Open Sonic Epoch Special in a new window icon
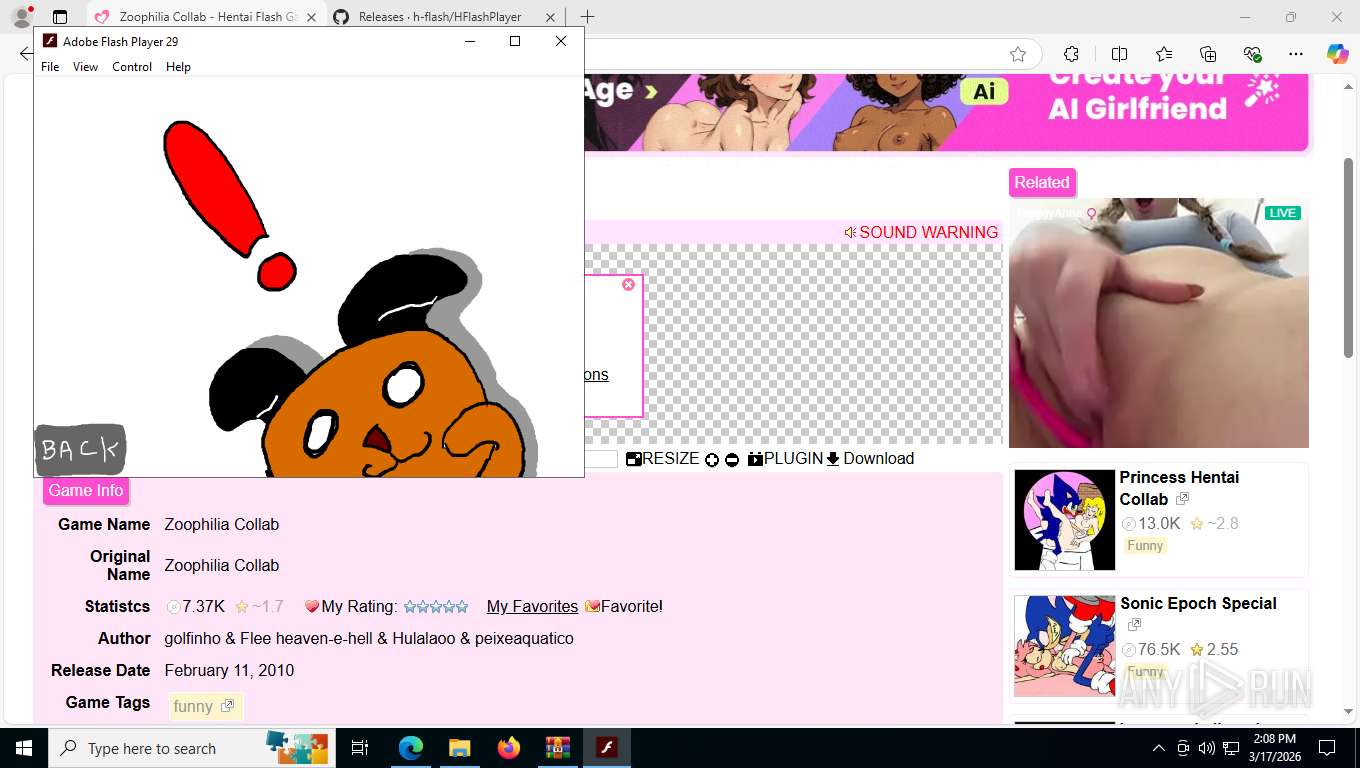 [1134, 625]
